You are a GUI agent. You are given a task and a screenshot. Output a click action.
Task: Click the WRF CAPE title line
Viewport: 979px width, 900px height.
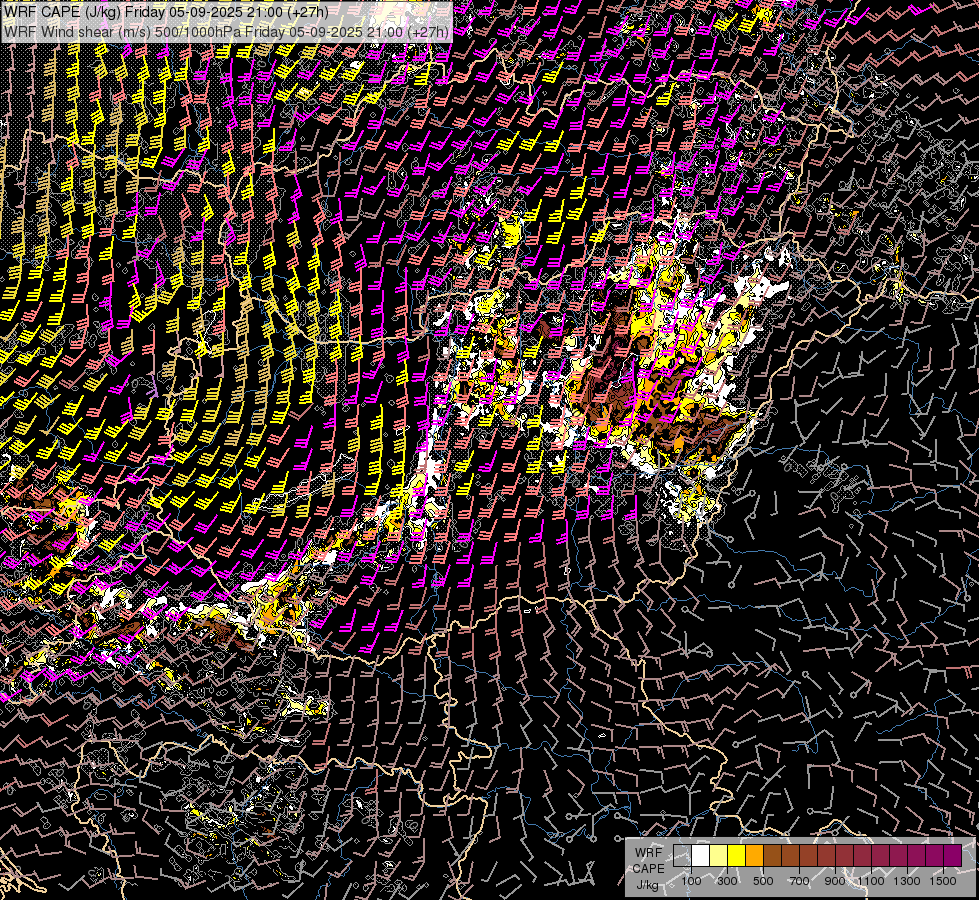tap(166, 11)
